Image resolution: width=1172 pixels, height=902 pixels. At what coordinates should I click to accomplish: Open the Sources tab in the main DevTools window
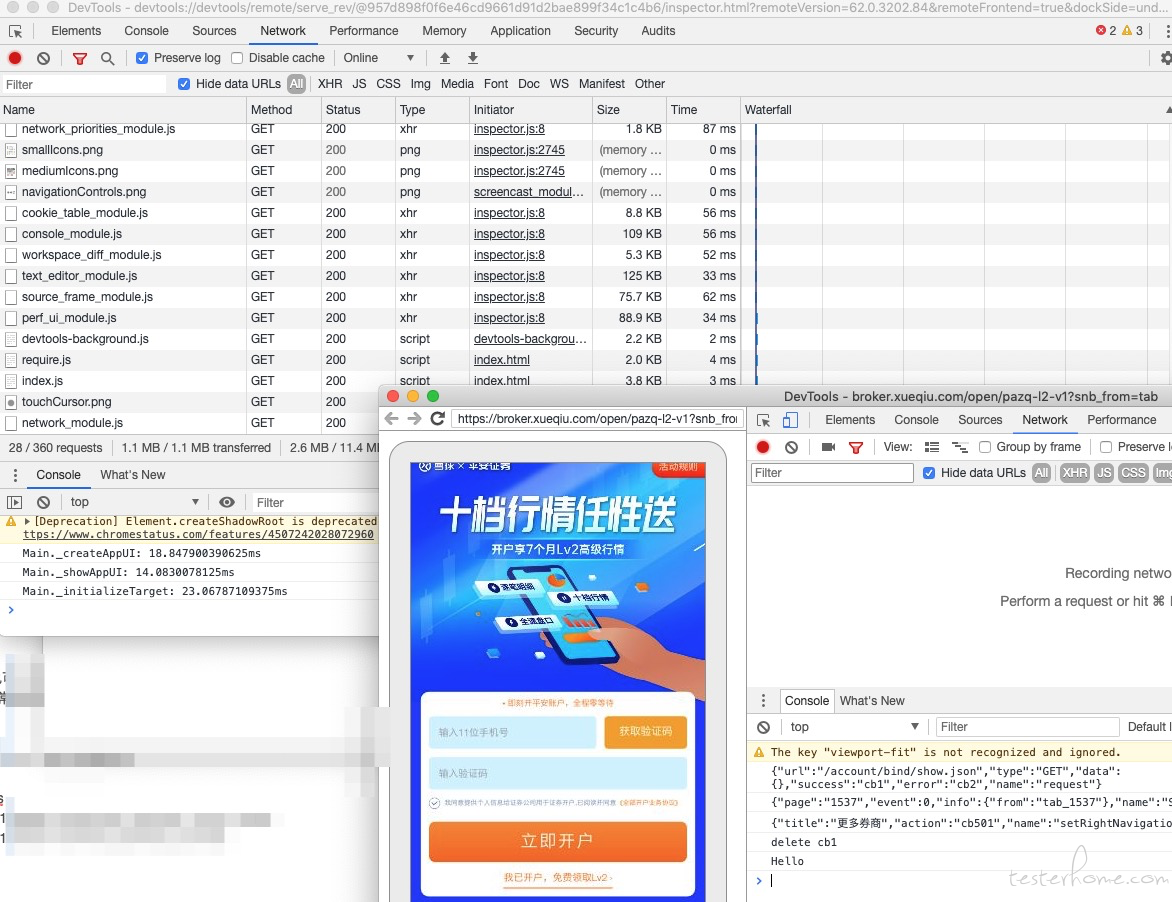pyautogui.click(x=215, y=31)
